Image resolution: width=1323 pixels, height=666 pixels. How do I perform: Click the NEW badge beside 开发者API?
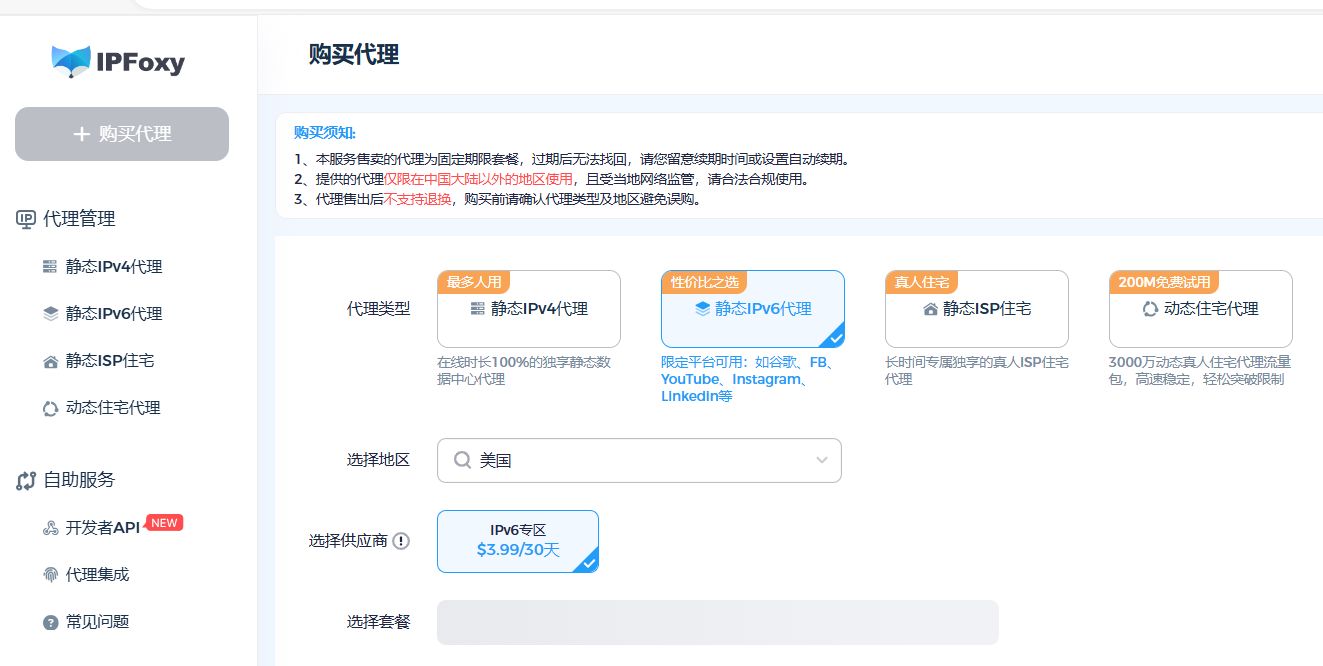point(165,522)
